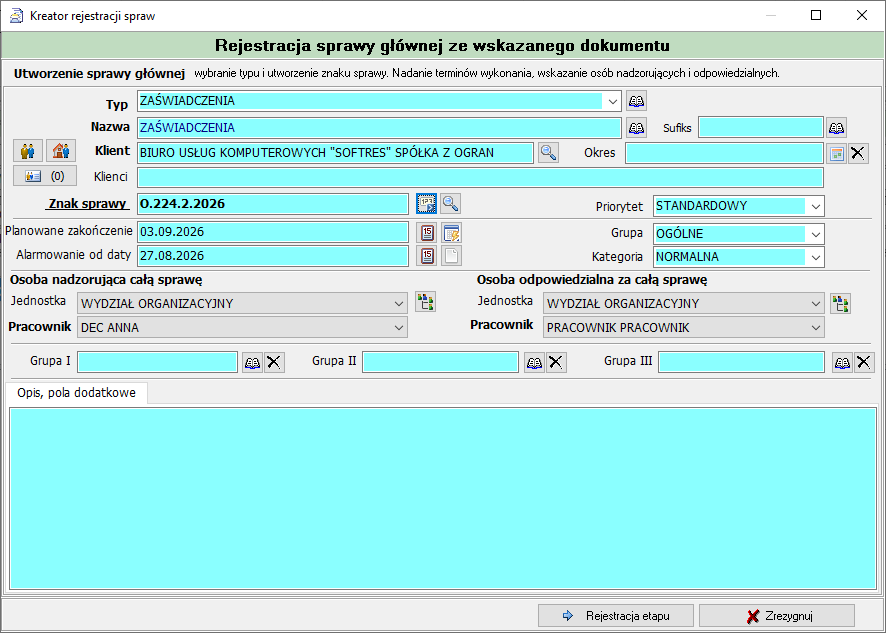The width and height of the screenshot is (886, 633).
Task: Click the Planowane zakończenie date field 03.09.2026
Action: tap(273, 232)
